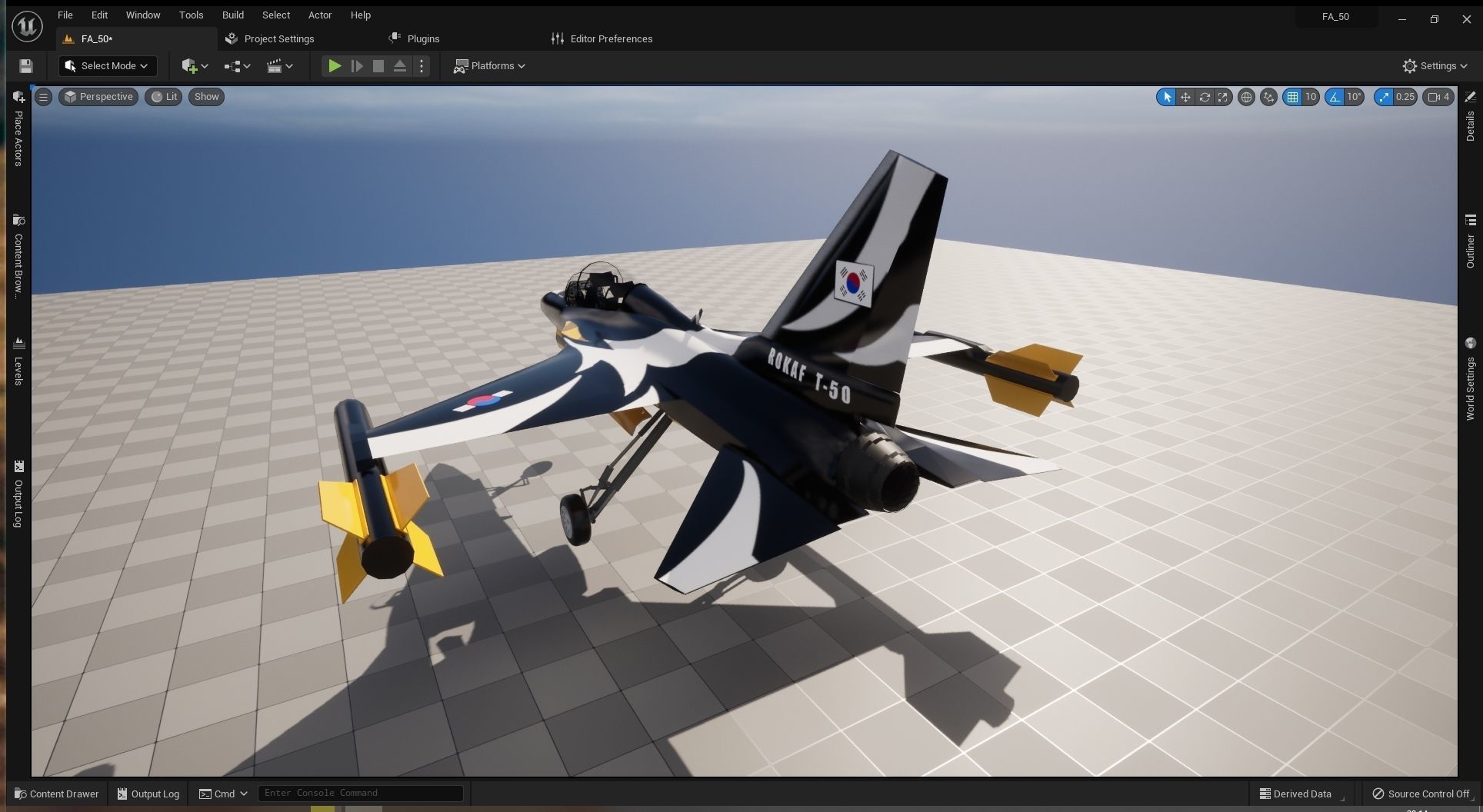The height and width of the screenshot is (812, 1483).
Task: Open the Perspective viewport type dropdown
Action: 98,97
